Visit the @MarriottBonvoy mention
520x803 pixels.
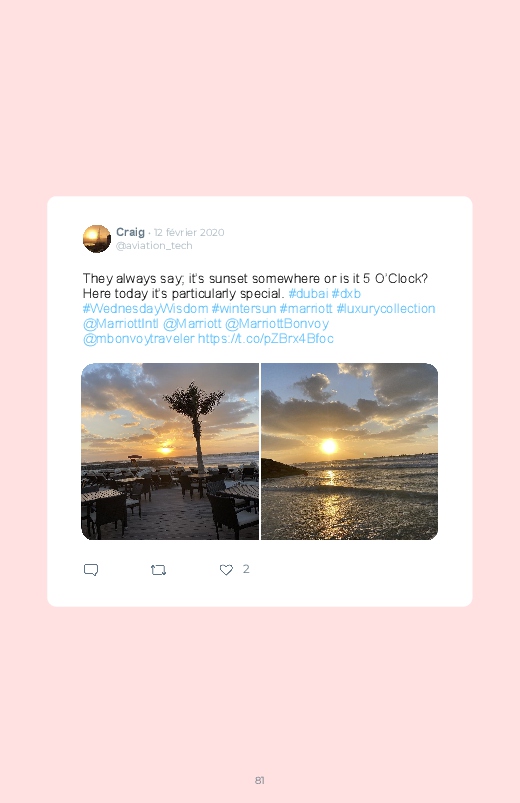(x=277, y=324)
